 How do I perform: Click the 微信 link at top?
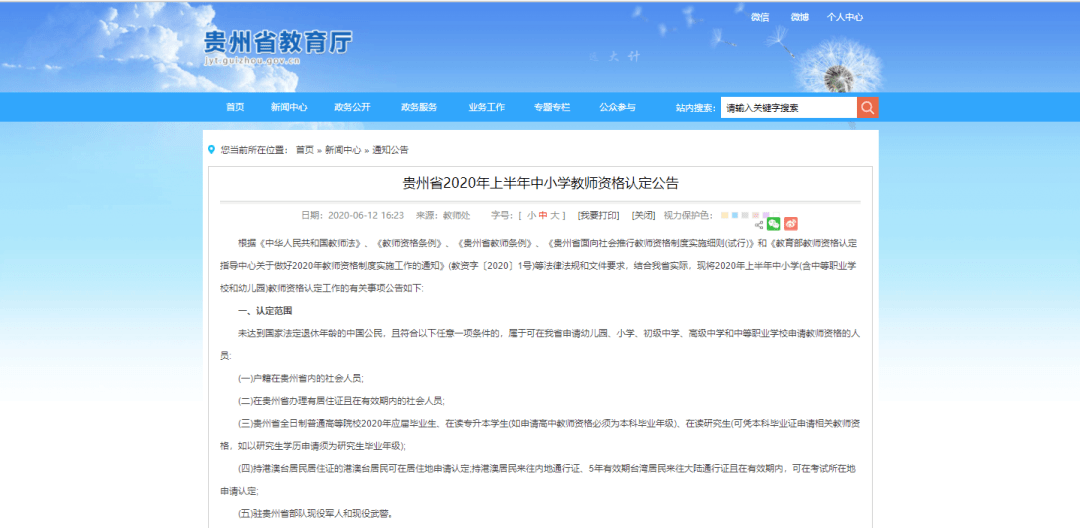click(x=760, y=17)
